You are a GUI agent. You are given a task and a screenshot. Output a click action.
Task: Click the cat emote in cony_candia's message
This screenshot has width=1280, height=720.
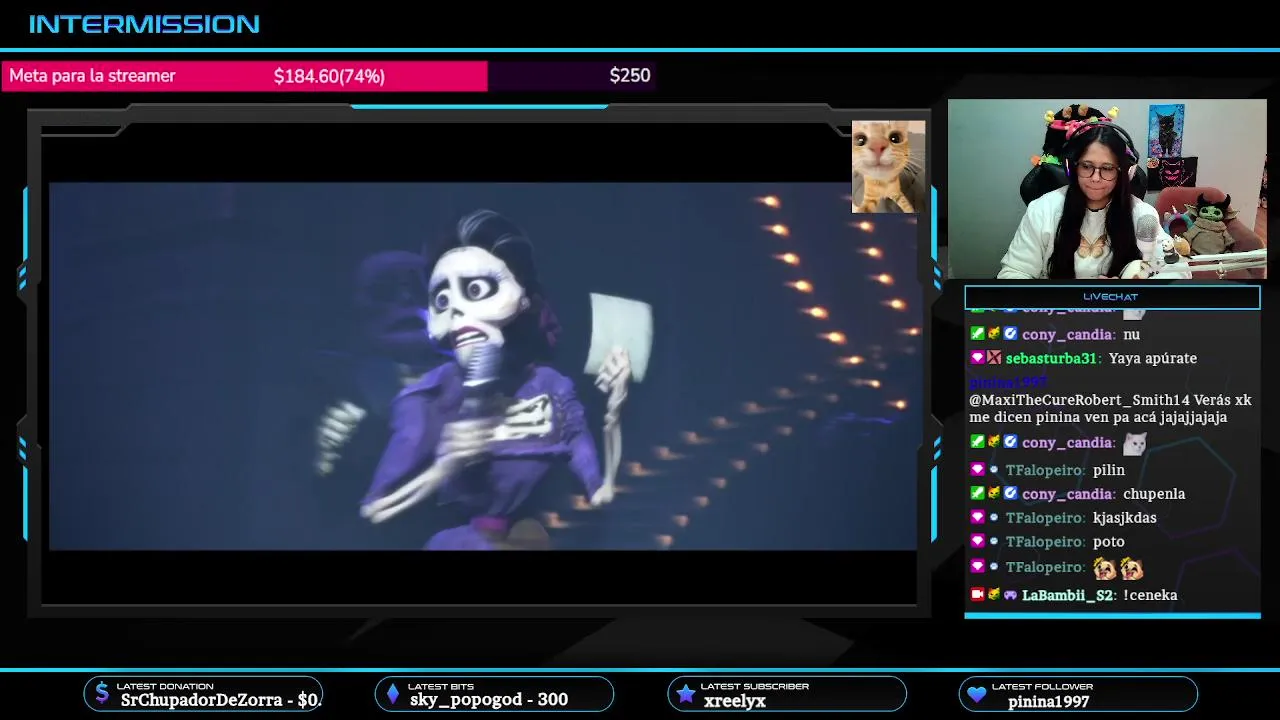[x=1135, y=443]
